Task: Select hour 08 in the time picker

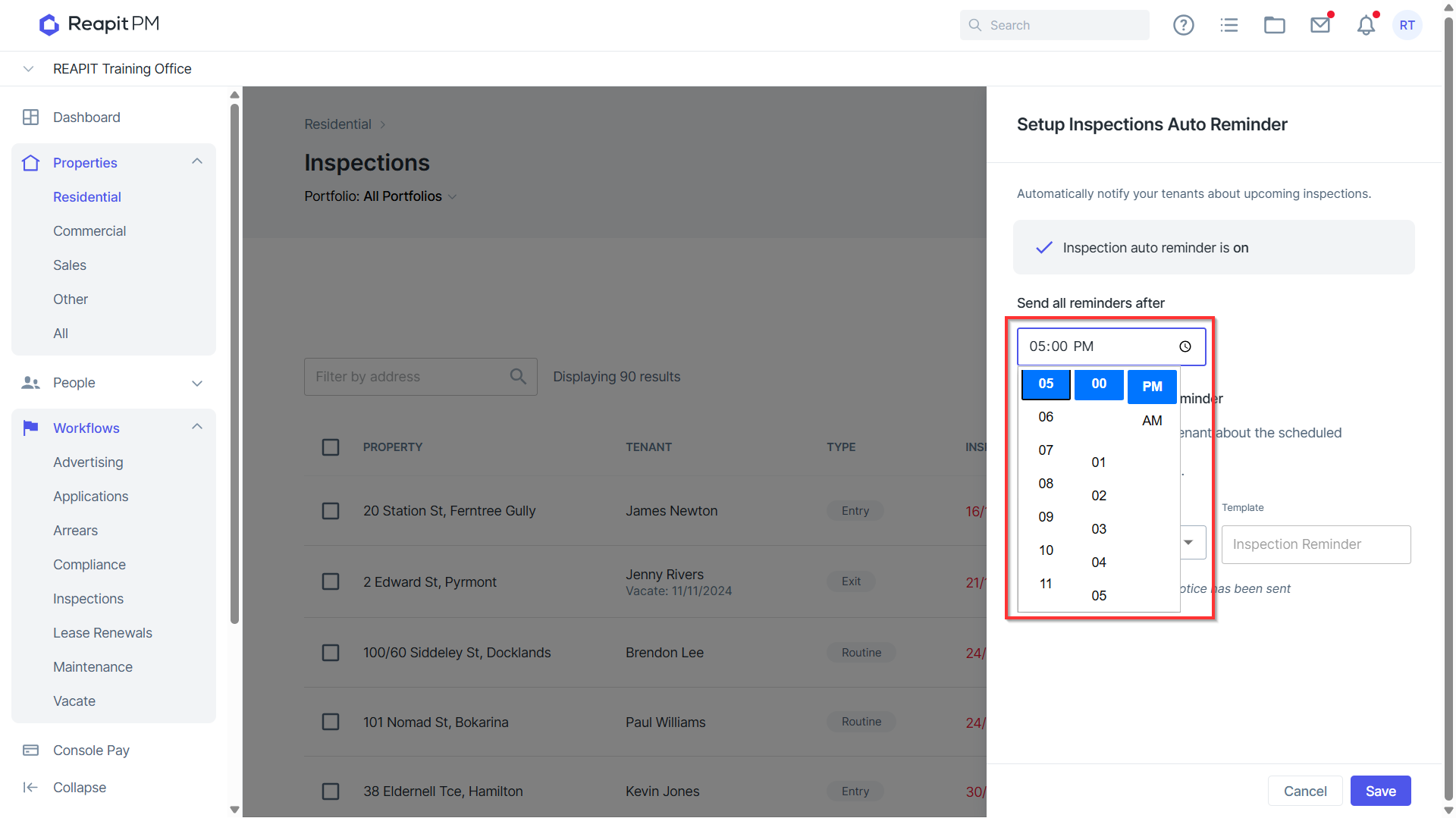Action: [1046, 484]
